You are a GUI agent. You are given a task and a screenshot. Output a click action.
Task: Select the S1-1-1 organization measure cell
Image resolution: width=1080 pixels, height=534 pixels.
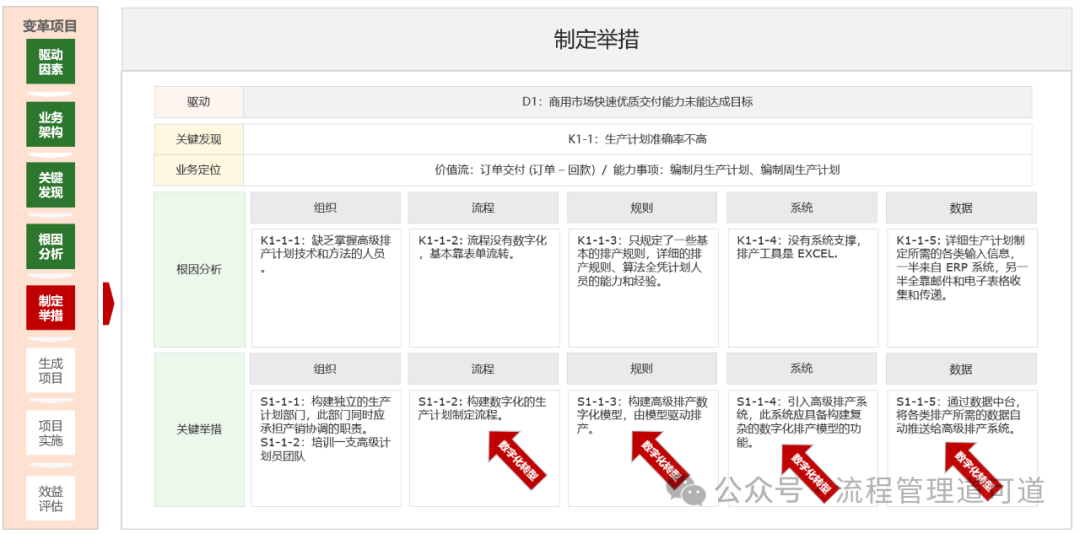(x=323, y=446)
